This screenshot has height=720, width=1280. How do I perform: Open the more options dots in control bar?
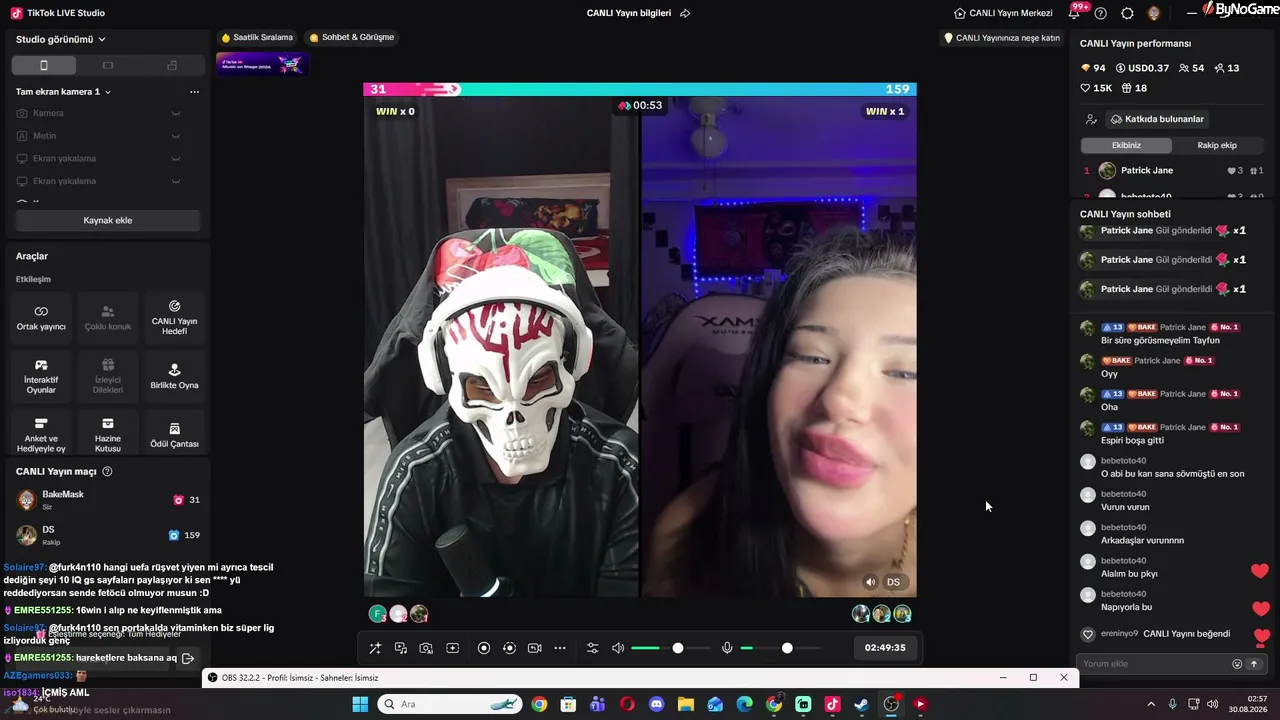coord(560,648)
